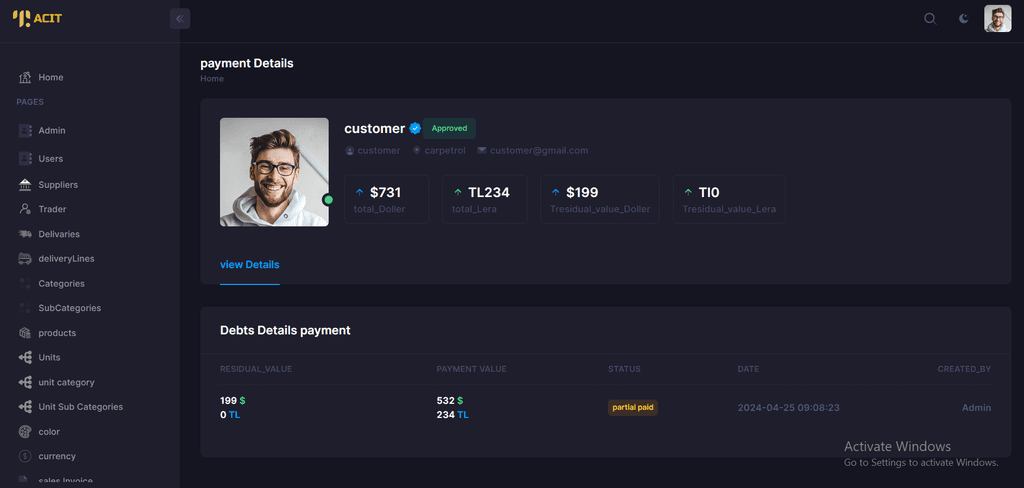Open the unit category page
Image resolution: width=1024 pixels, height=488 pixels.
click(x=67, y=382)
